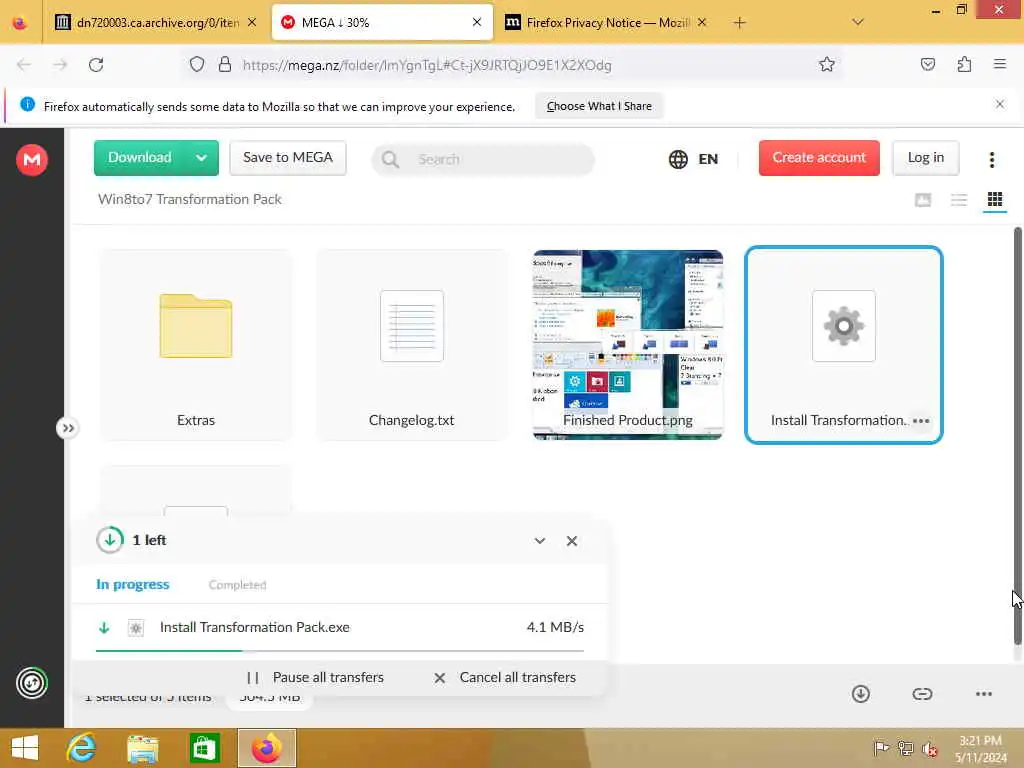Cancel all transfers
Viewport: 1024px width, 768px height.
(x=505, y=678)
